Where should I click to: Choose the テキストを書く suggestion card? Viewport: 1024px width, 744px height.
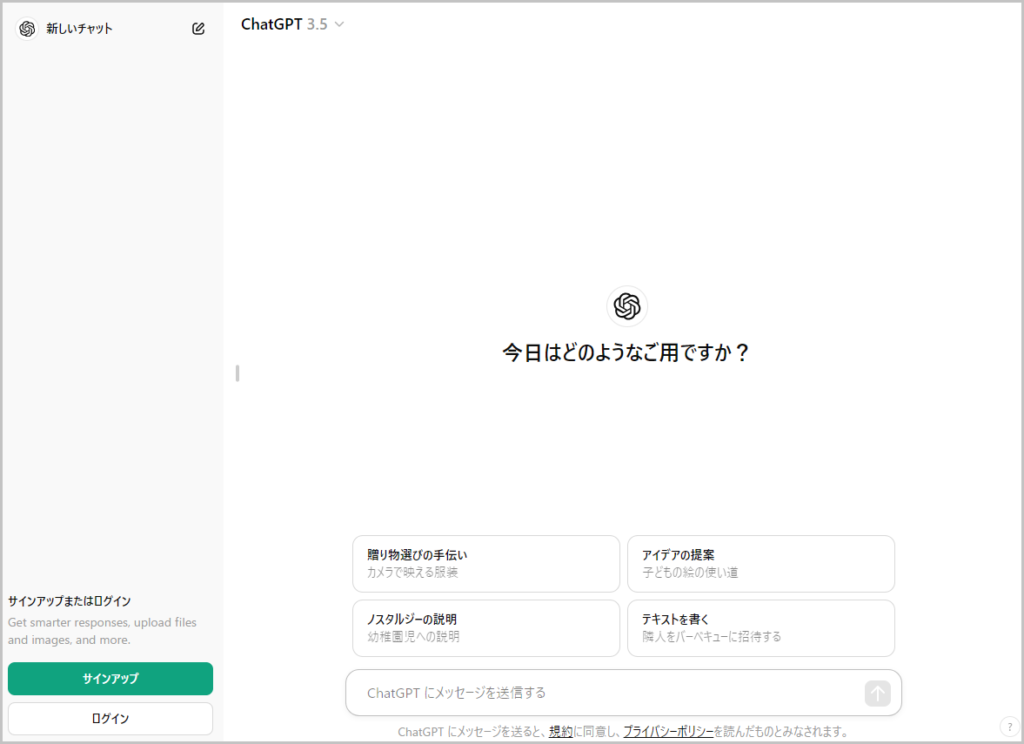pyautogui.click(x=761, y=628)
